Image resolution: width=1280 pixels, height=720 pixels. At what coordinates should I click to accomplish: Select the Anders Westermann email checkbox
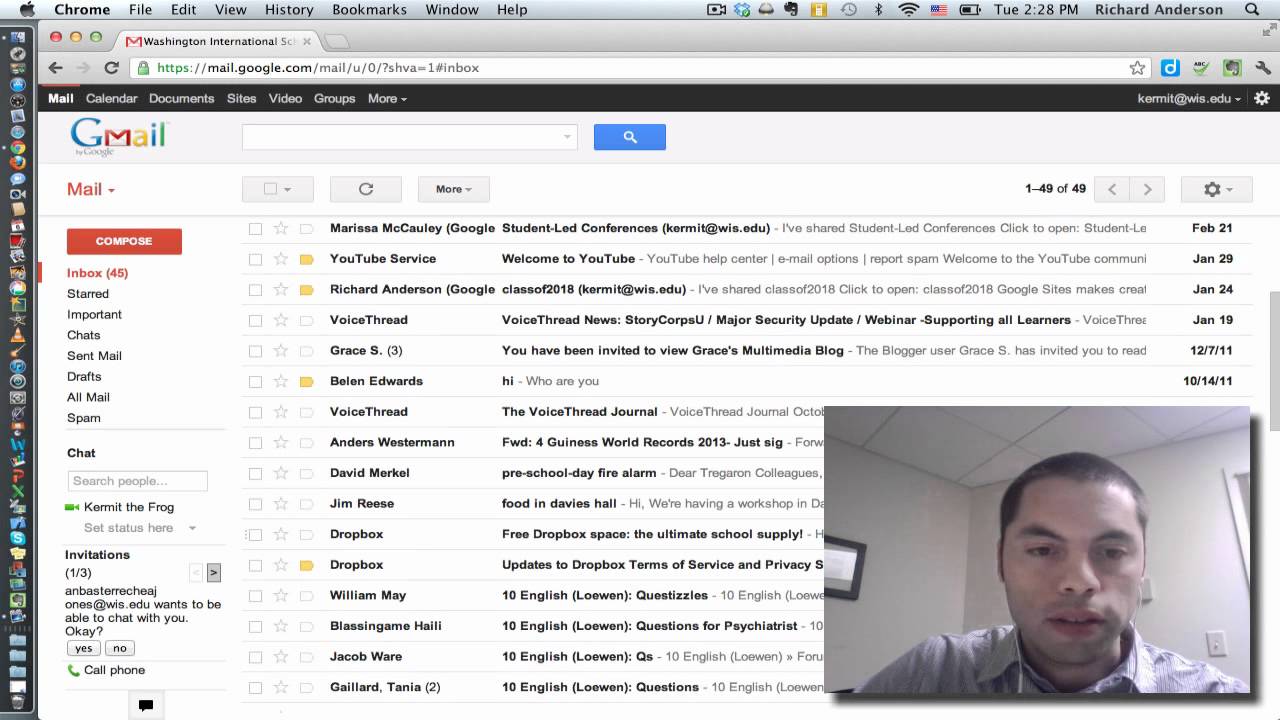point(255,442)
